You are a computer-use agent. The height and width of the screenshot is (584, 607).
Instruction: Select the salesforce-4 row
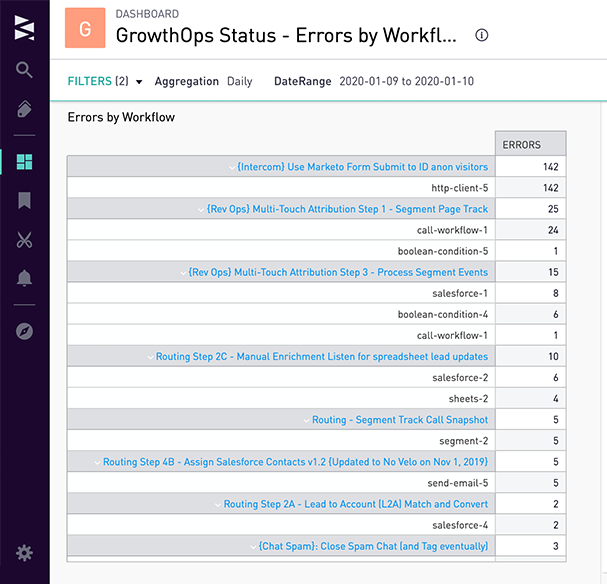[316, 525]
